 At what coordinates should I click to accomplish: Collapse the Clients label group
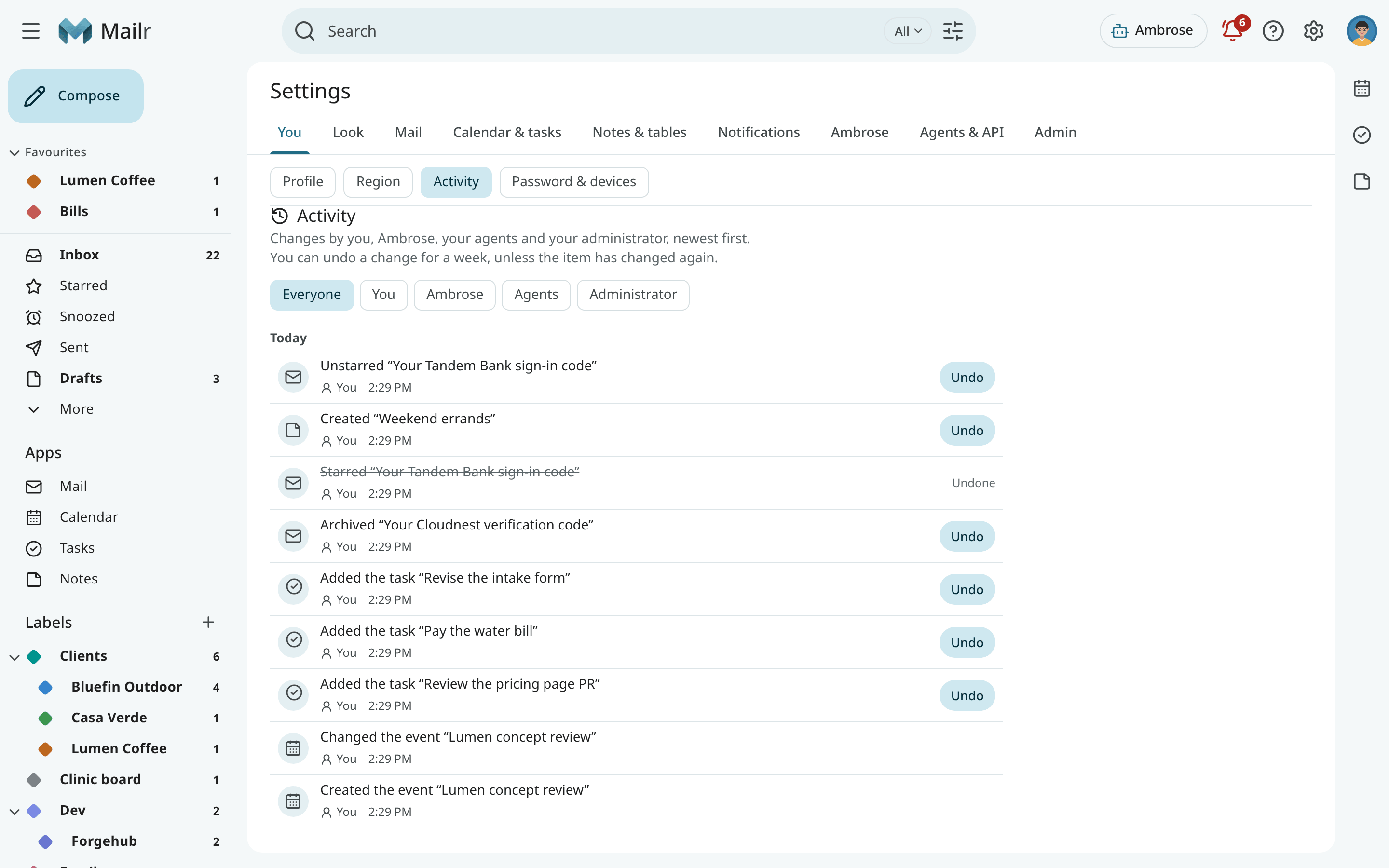14,657
